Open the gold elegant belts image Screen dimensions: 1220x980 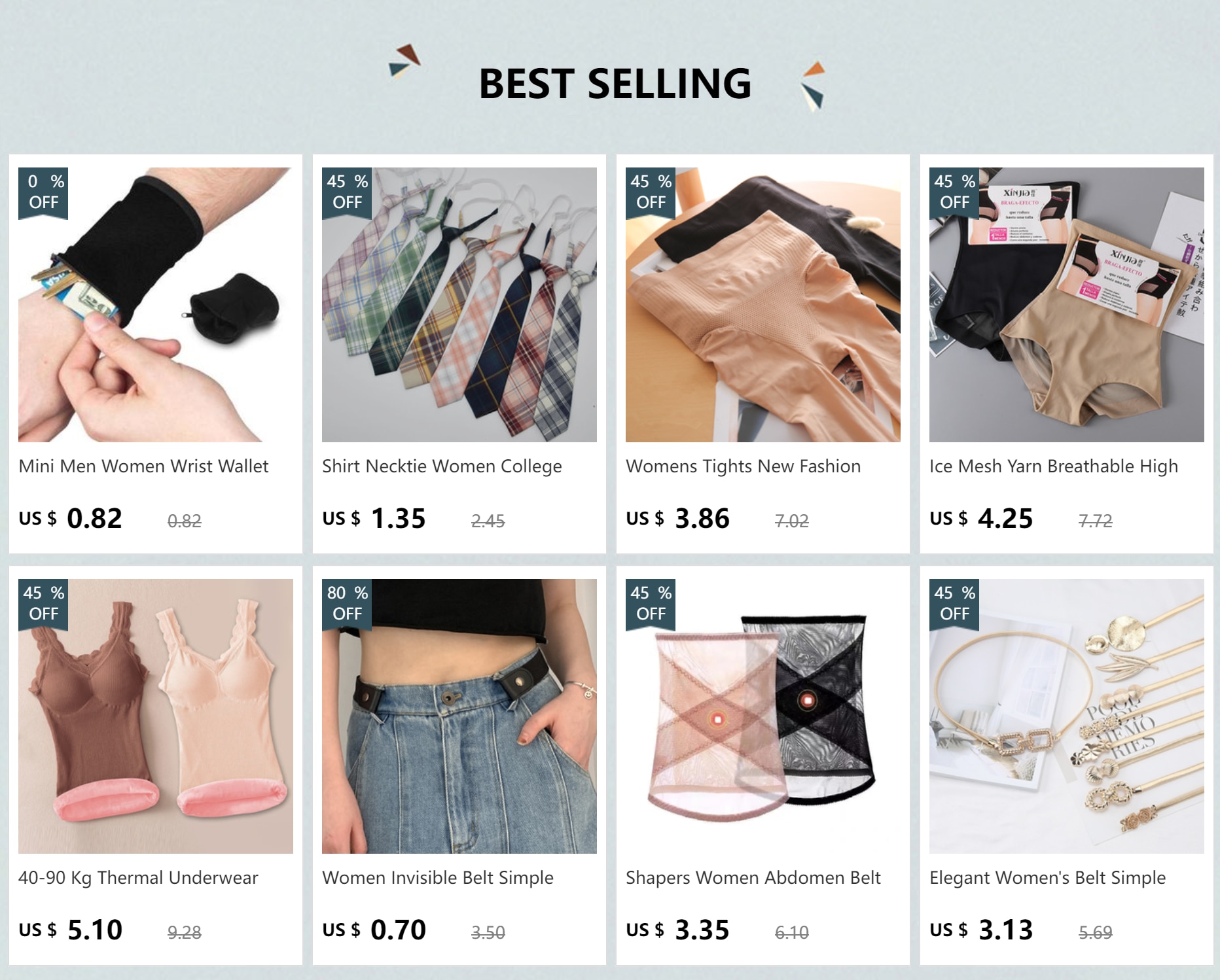1067,716
